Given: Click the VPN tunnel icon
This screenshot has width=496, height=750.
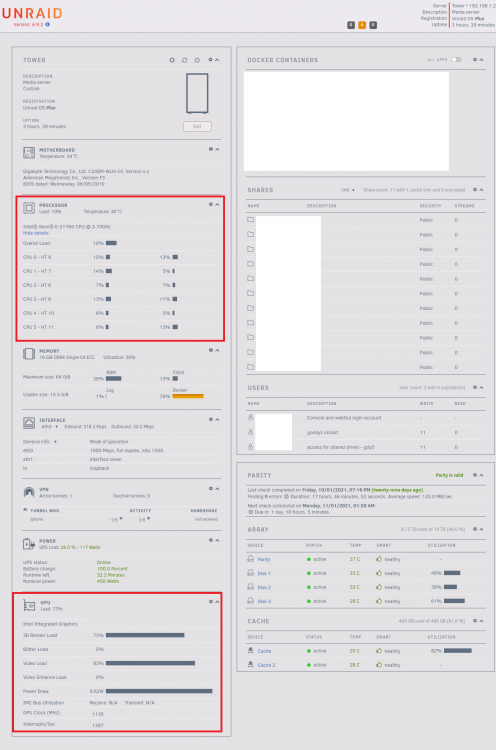Looking at the screenshot, I should pos(29,492).
